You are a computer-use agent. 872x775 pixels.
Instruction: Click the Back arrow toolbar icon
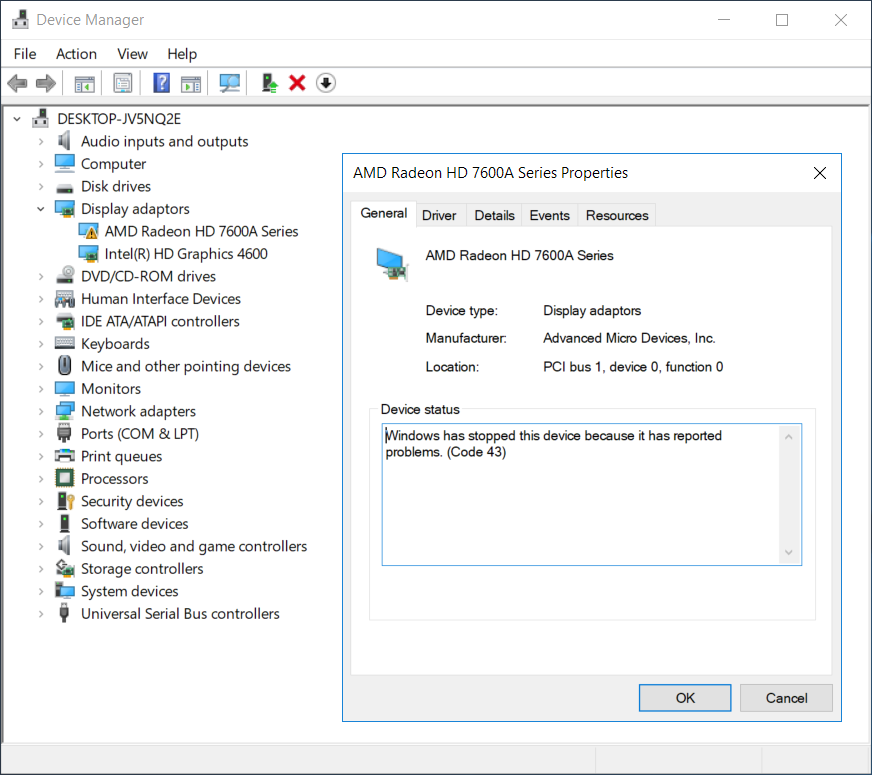click(x=17, y=83)
